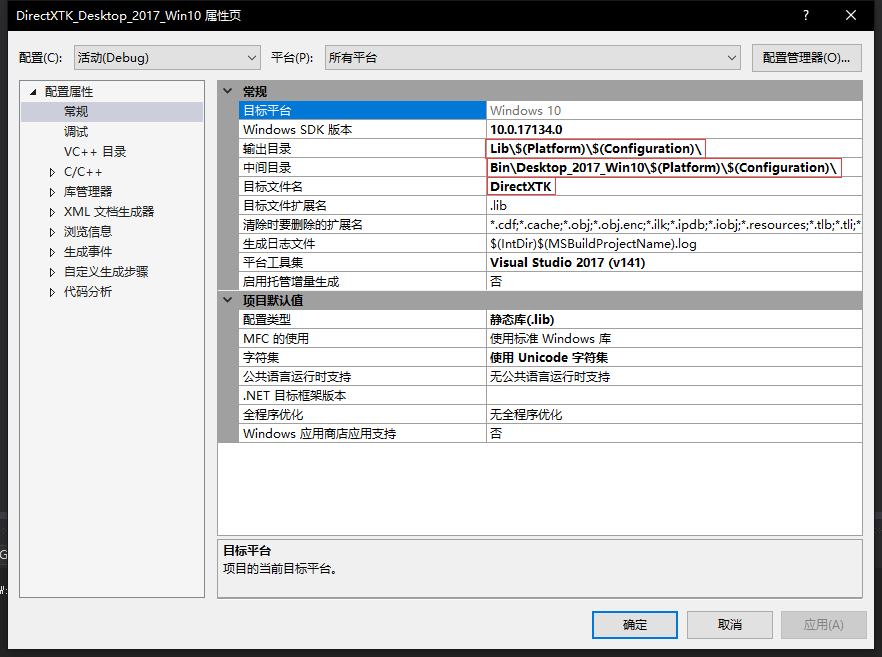Click the Windows SDK 版本 value 10.0.17134.0

click(x=674, y=129)
